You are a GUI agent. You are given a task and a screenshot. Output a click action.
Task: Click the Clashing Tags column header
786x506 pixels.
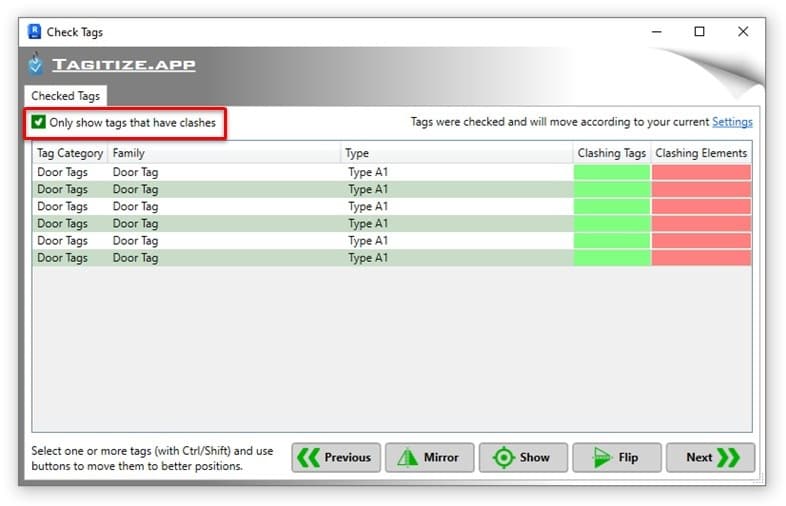tap(612, 153)
